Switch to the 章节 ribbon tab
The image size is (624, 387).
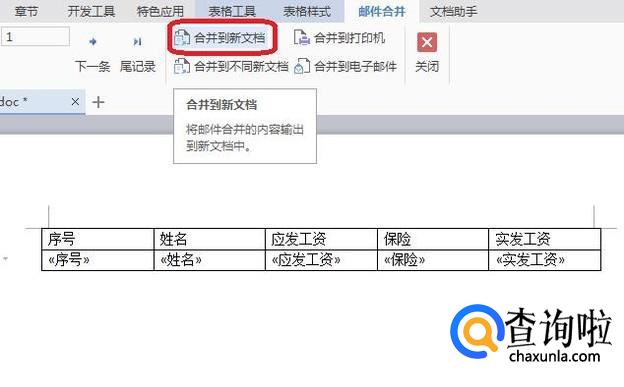click(x=26, y=12)
